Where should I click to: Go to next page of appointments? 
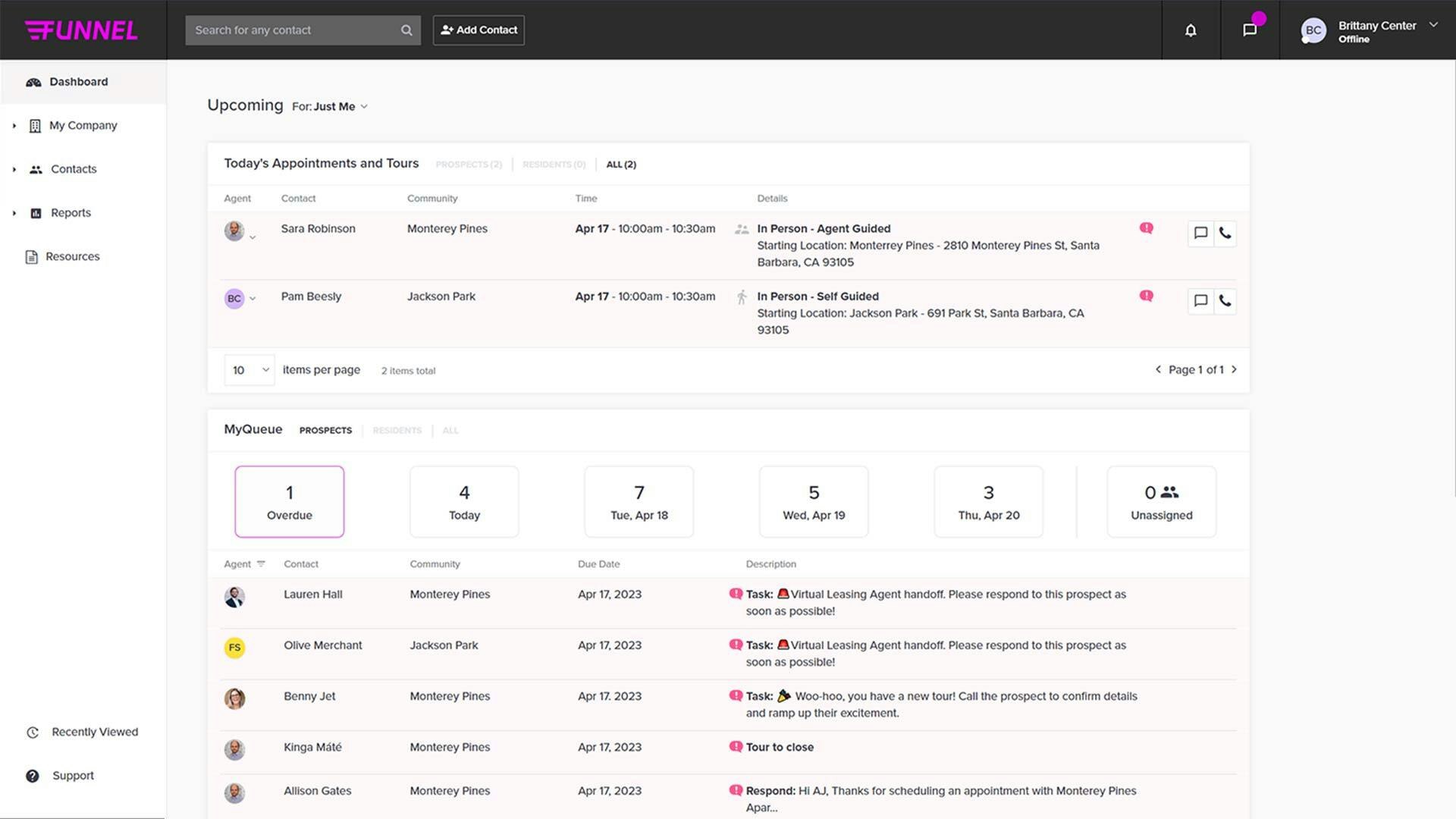point(1235,369)
